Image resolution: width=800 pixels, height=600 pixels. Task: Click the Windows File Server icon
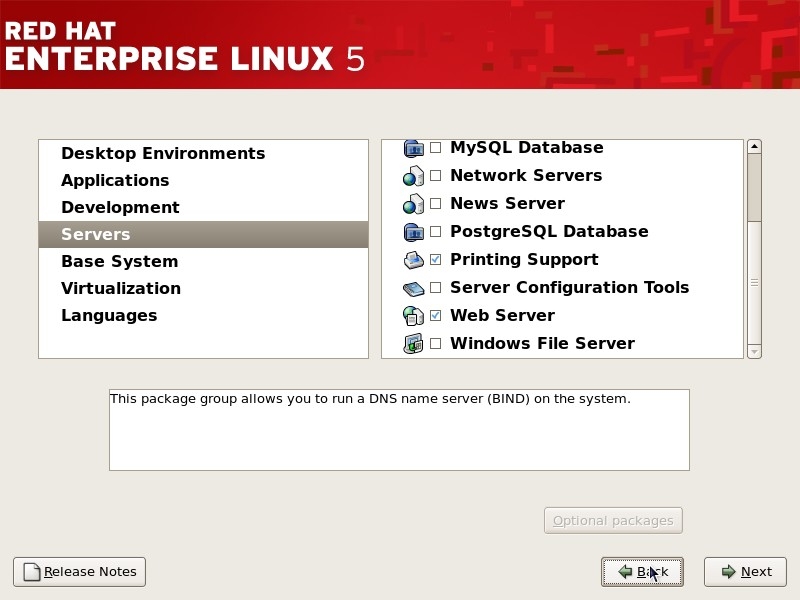coord(413,344)
